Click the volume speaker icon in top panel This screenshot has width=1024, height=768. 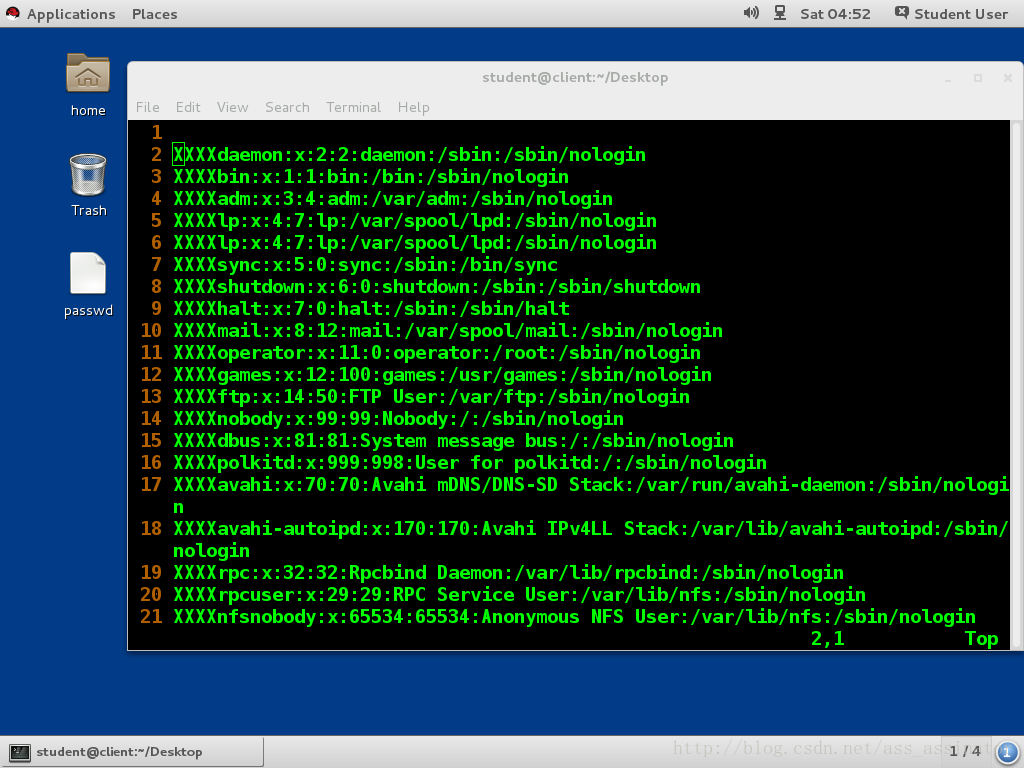pyautogui.click(x=751, y=13)
